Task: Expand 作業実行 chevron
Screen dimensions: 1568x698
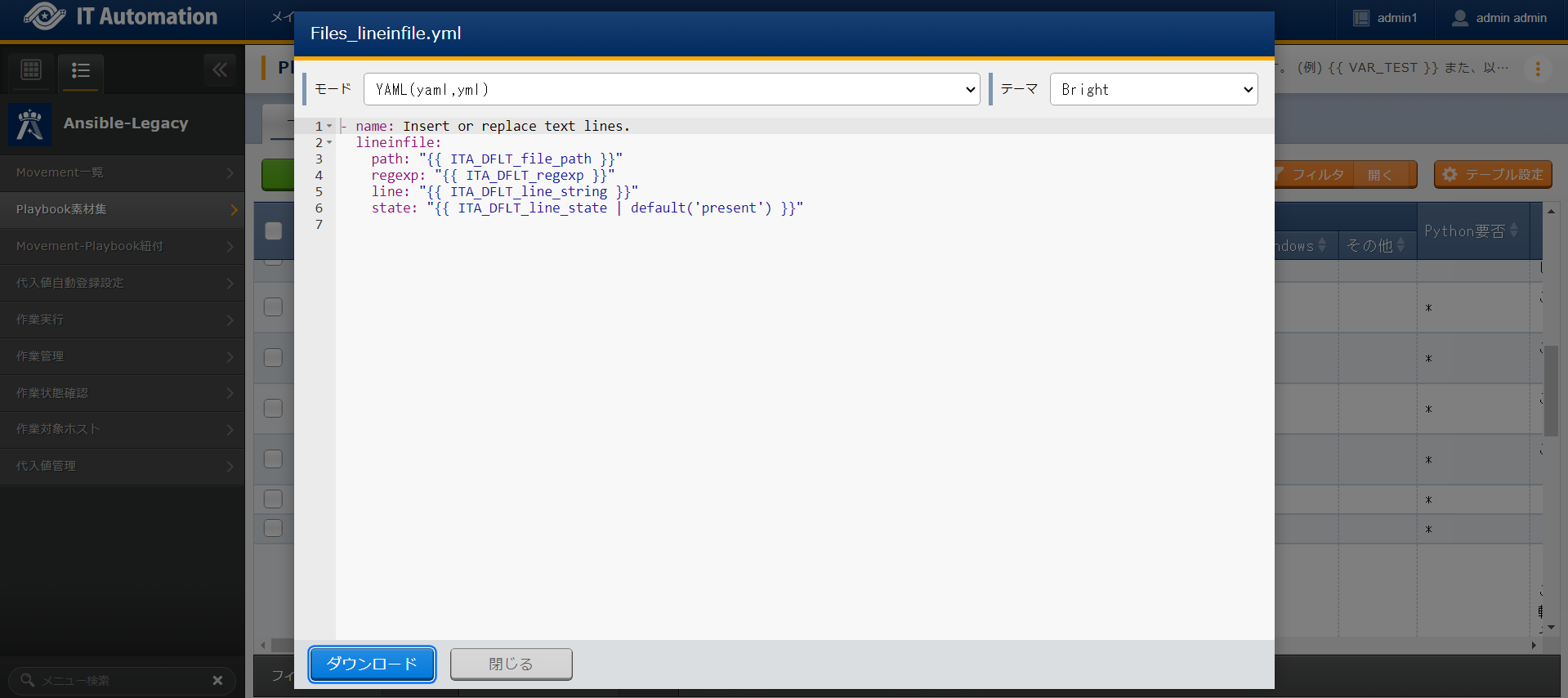Action: pyautogui.click(x=230, y=320)
